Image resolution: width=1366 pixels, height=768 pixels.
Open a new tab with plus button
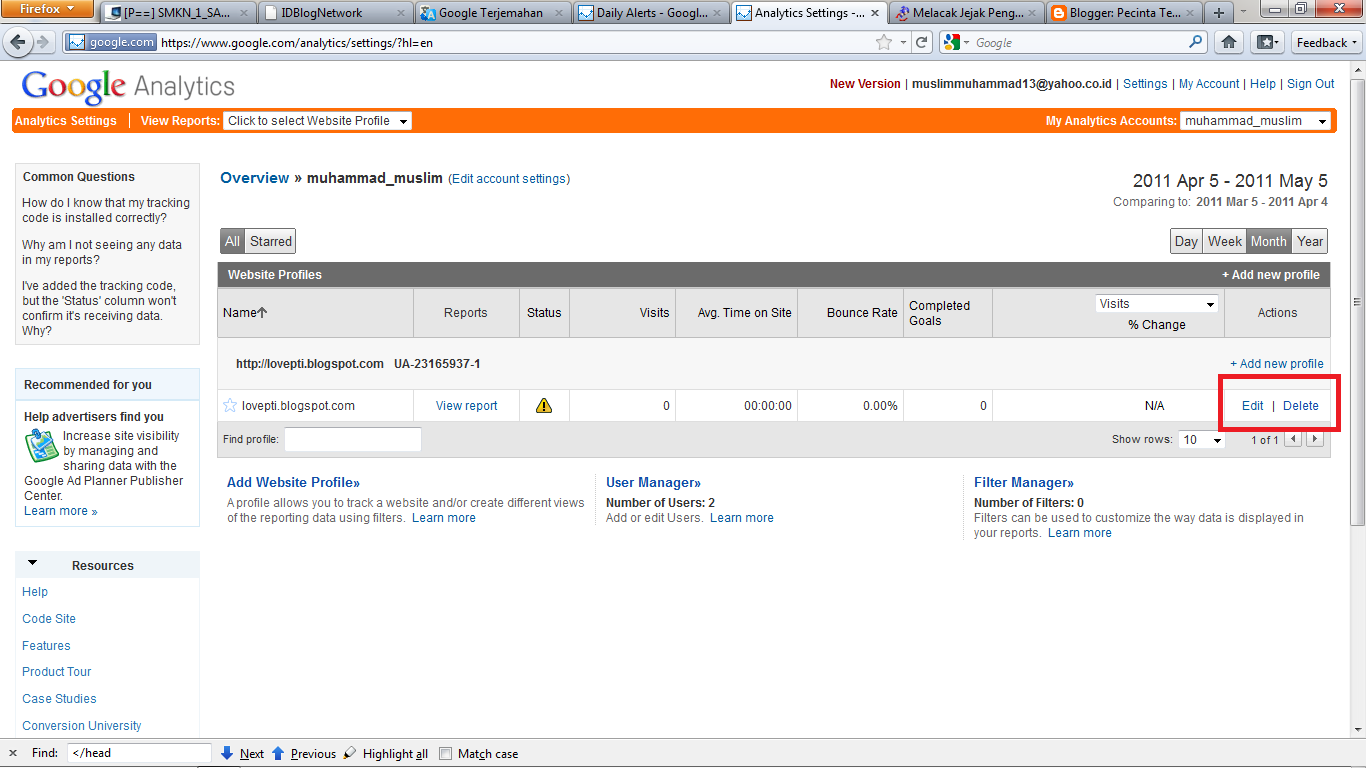[x=1218, y=13]
